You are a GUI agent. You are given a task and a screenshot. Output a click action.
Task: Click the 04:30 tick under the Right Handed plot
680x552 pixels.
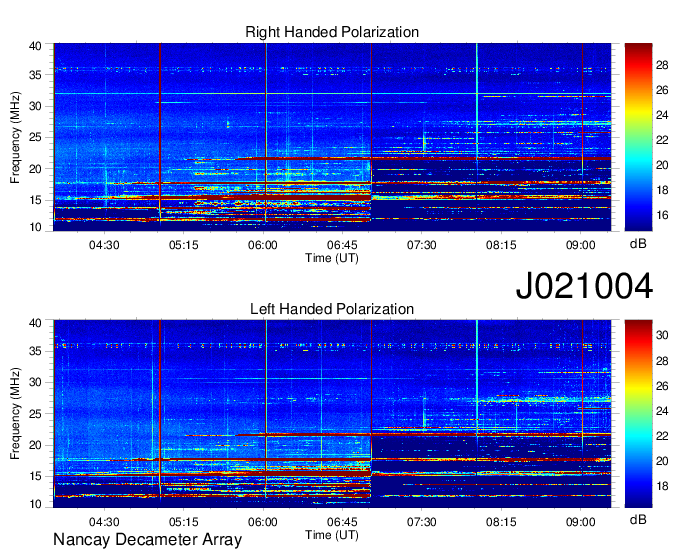pyautogui.click(x=104, y=245)
